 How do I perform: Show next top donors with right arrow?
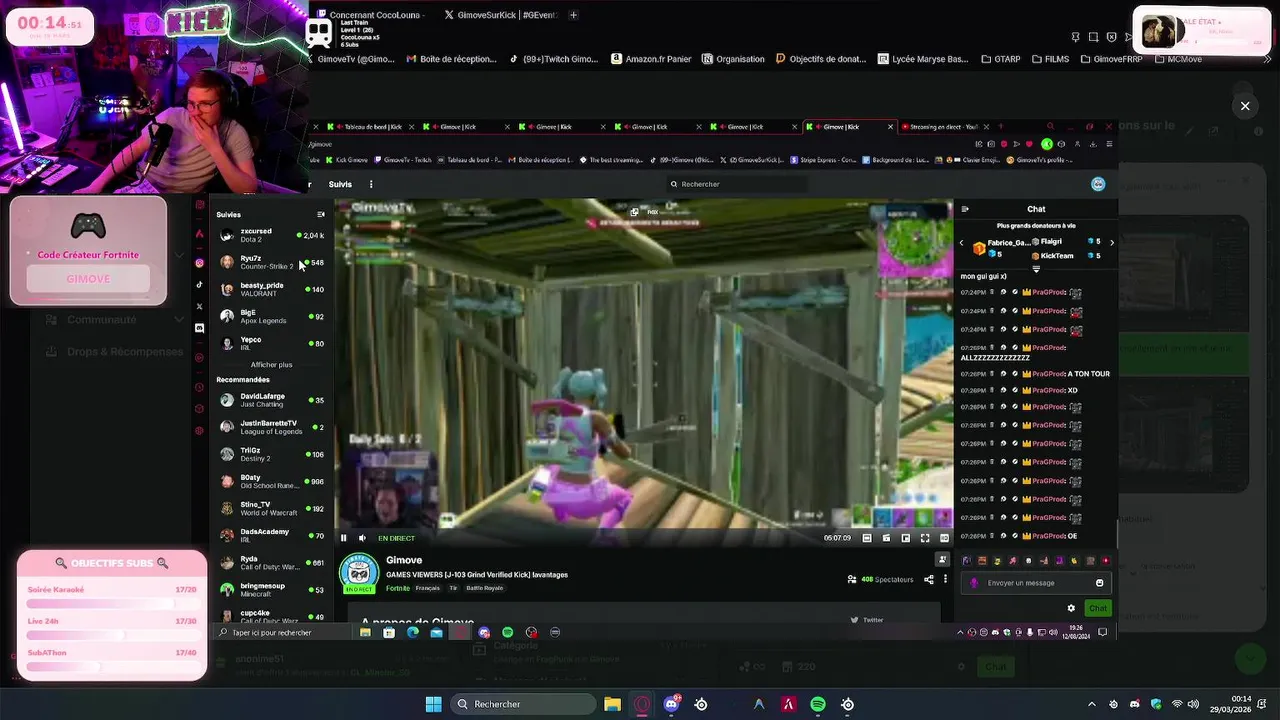1111,242
